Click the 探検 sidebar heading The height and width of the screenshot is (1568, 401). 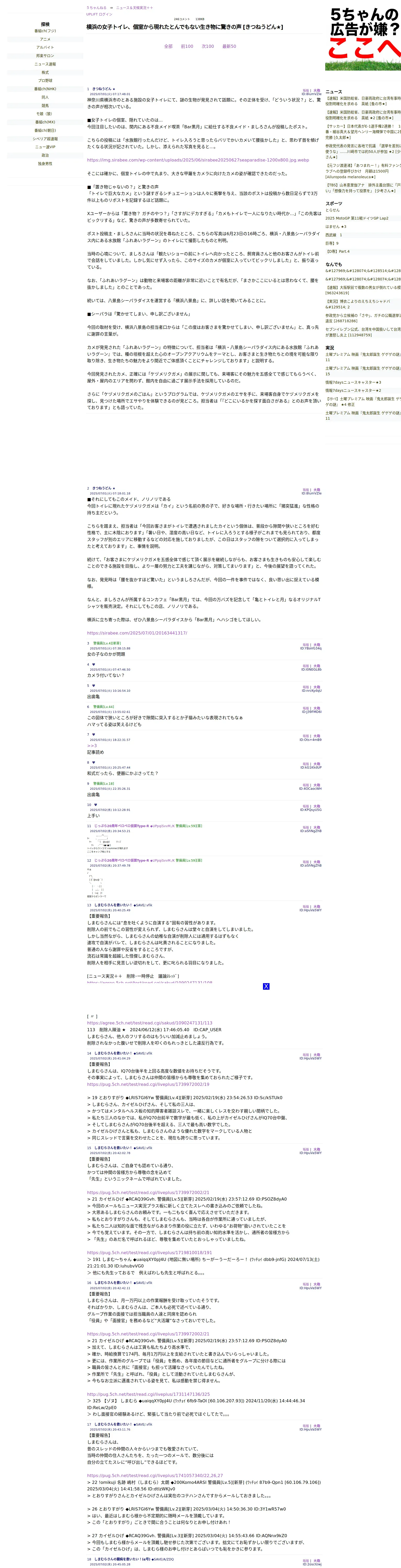click(45, 24)
